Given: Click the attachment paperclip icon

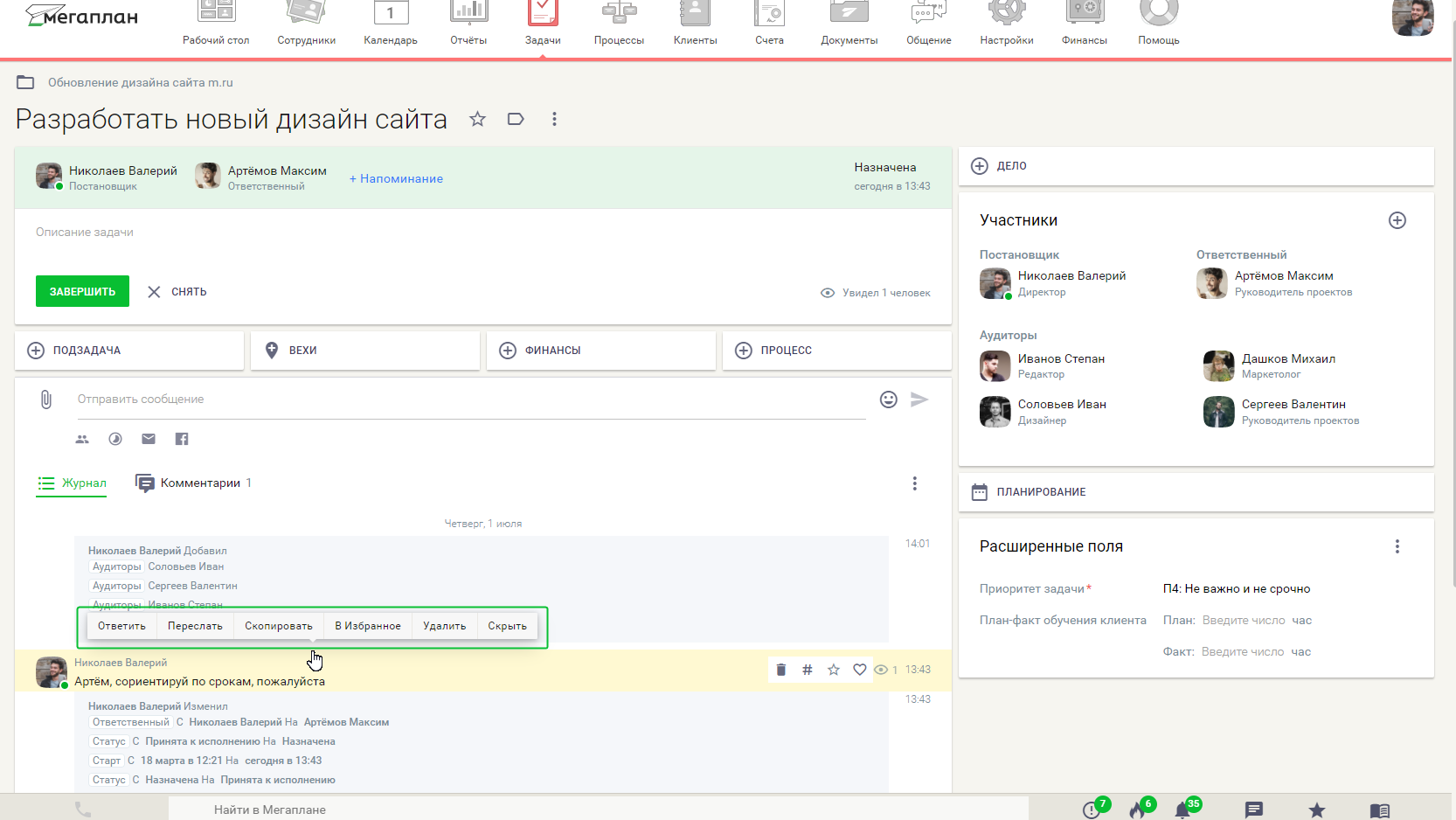Looking at the screenshot, I should point(46,400).
